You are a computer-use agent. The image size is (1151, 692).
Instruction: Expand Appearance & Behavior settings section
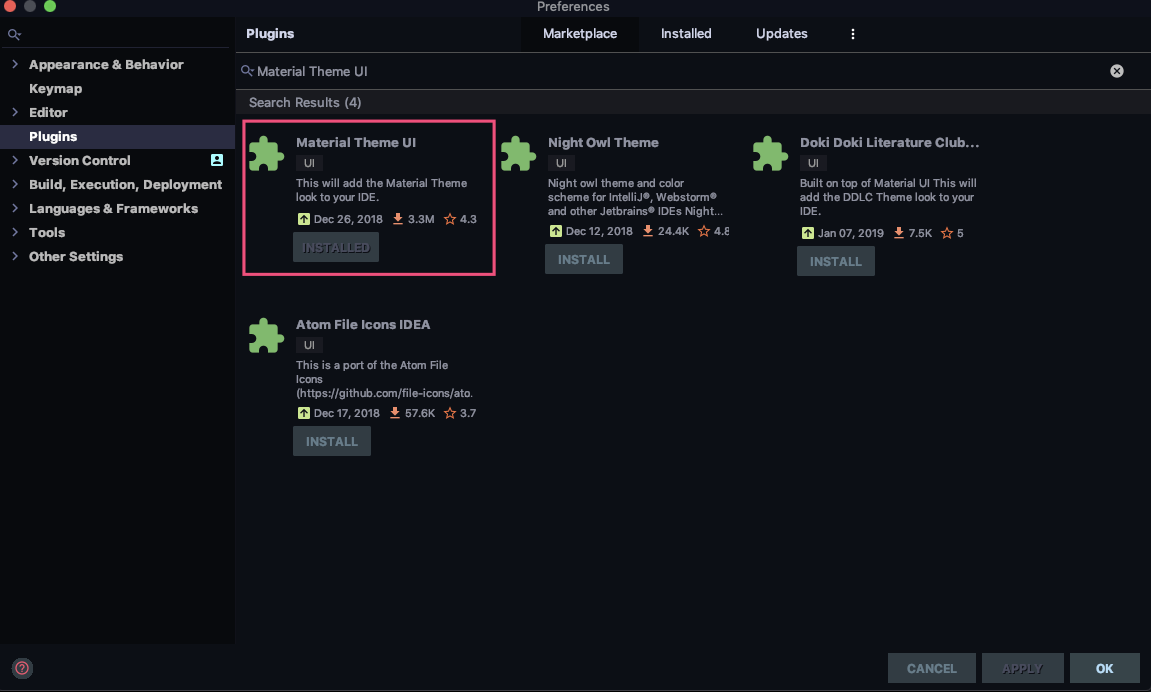15,65
